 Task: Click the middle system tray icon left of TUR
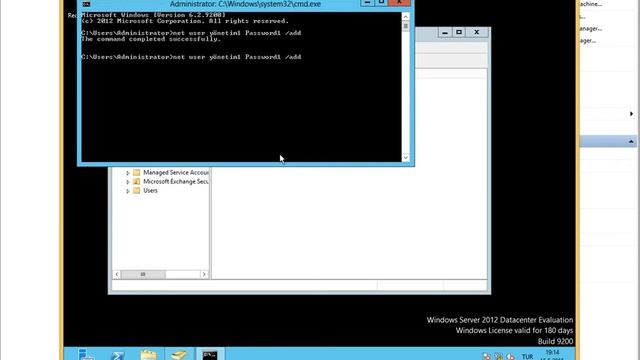click(498, 356)
